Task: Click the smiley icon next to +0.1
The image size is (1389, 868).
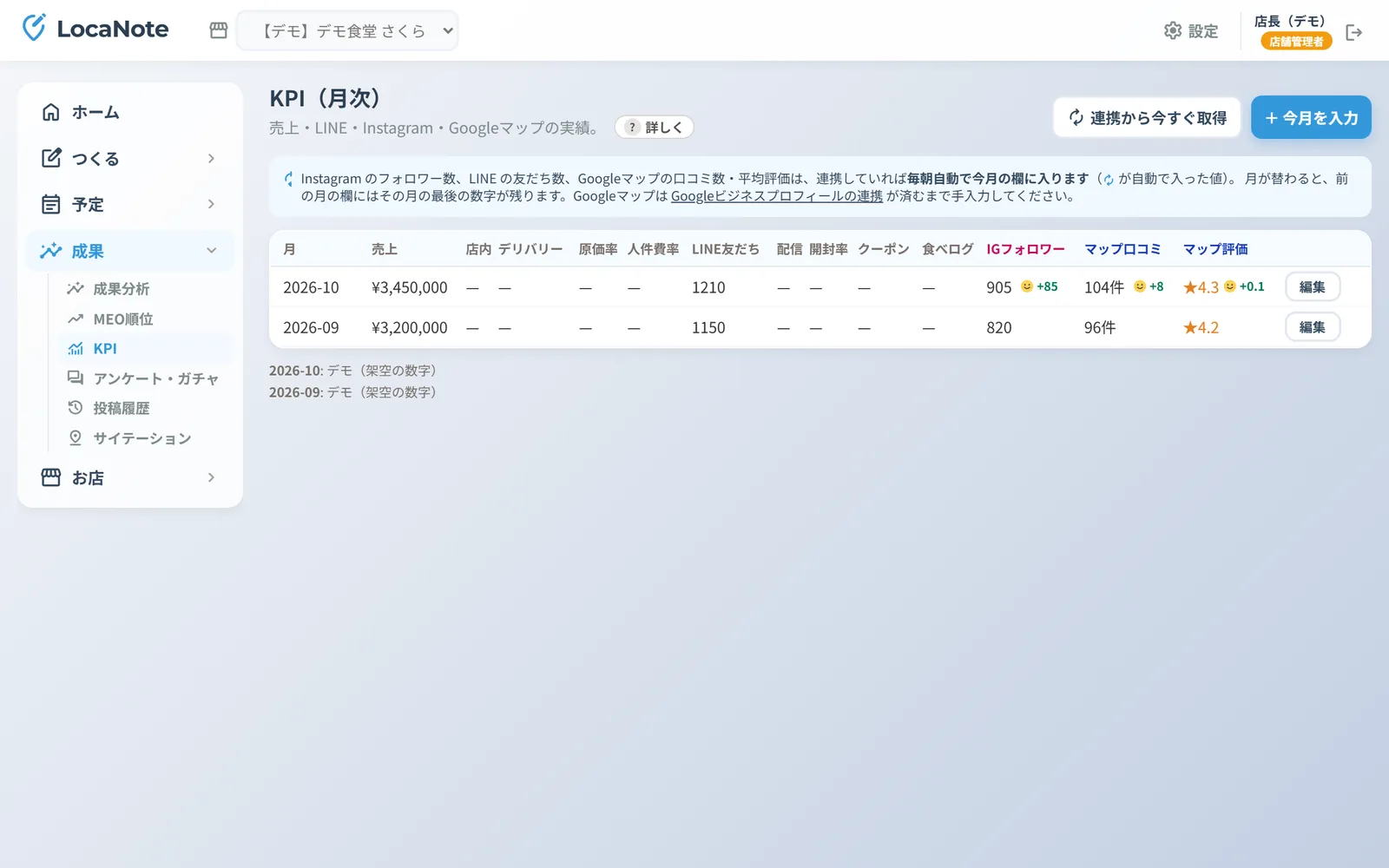Action: coord(1229,286)
